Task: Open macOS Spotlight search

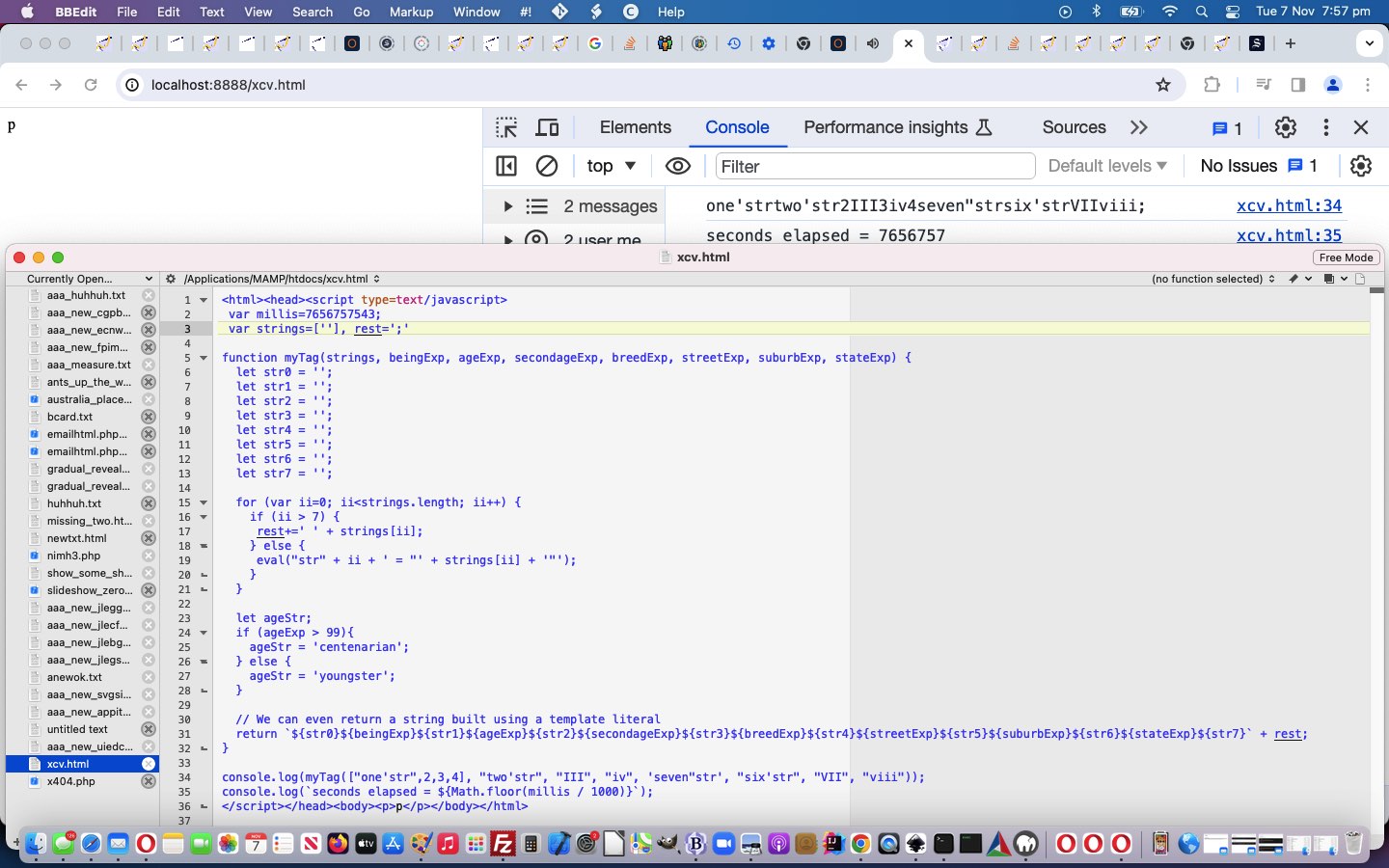Action: (x=1202, y=12)
